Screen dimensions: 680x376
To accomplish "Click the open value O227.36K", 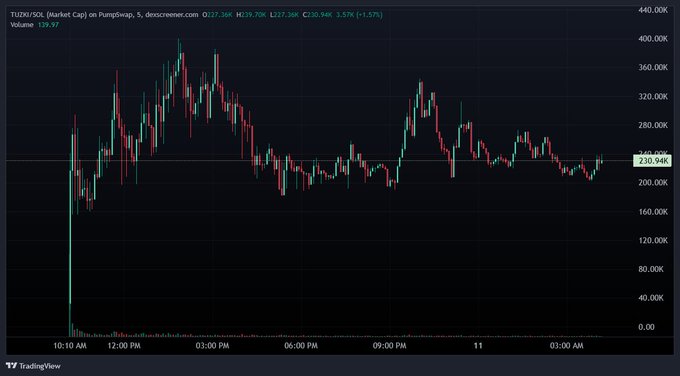I will (x=217, y=15).
